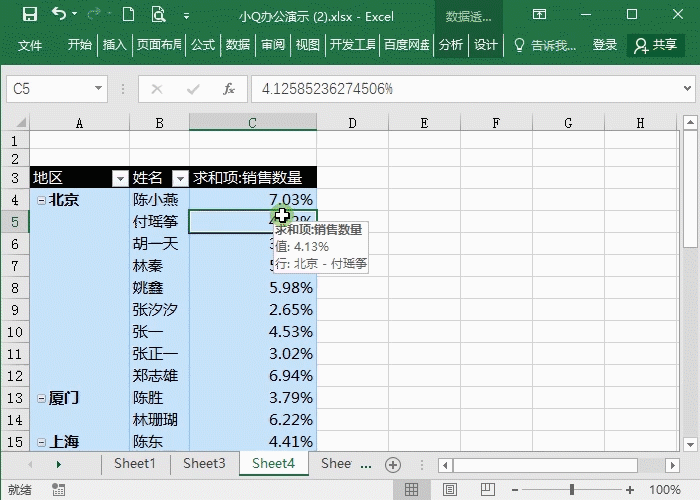Switch to the Sheet3 tab

point(204,464)
